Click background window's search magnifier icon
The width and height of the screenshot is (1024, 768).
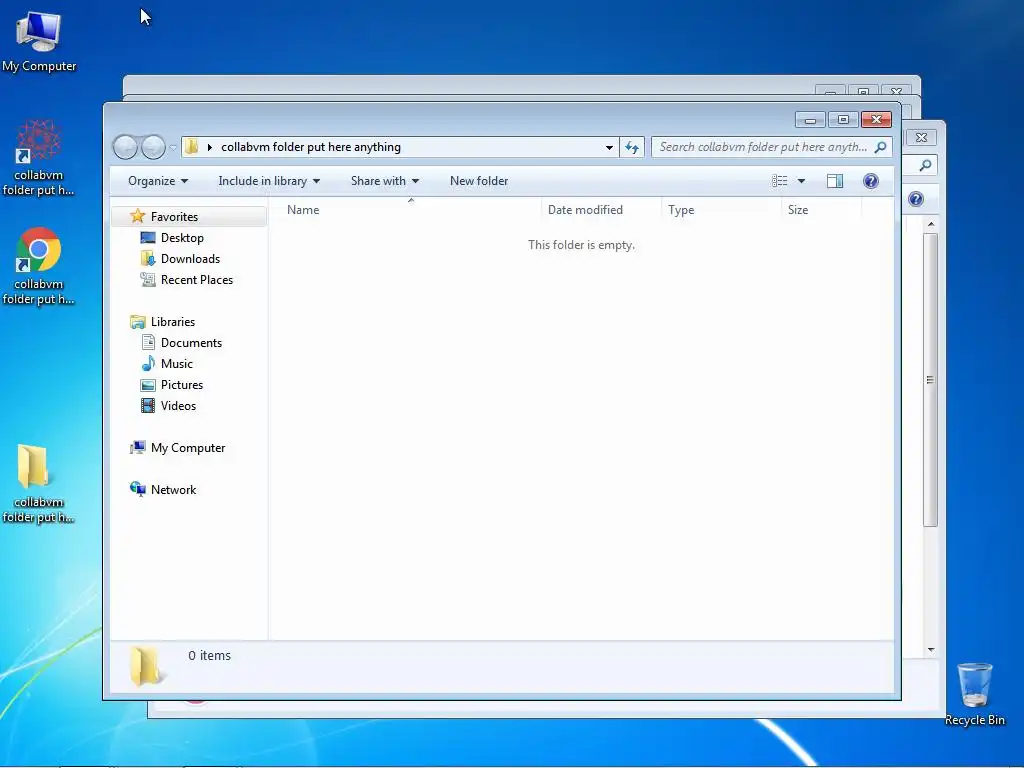tap(925, 165)
